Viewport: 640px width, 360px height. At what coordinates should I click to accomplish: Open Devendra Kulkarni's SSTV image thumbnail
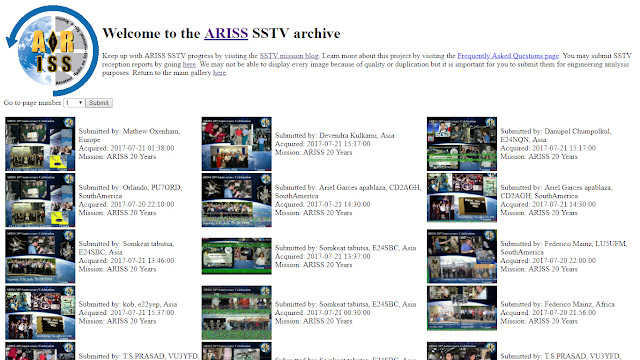coord(236,144)
